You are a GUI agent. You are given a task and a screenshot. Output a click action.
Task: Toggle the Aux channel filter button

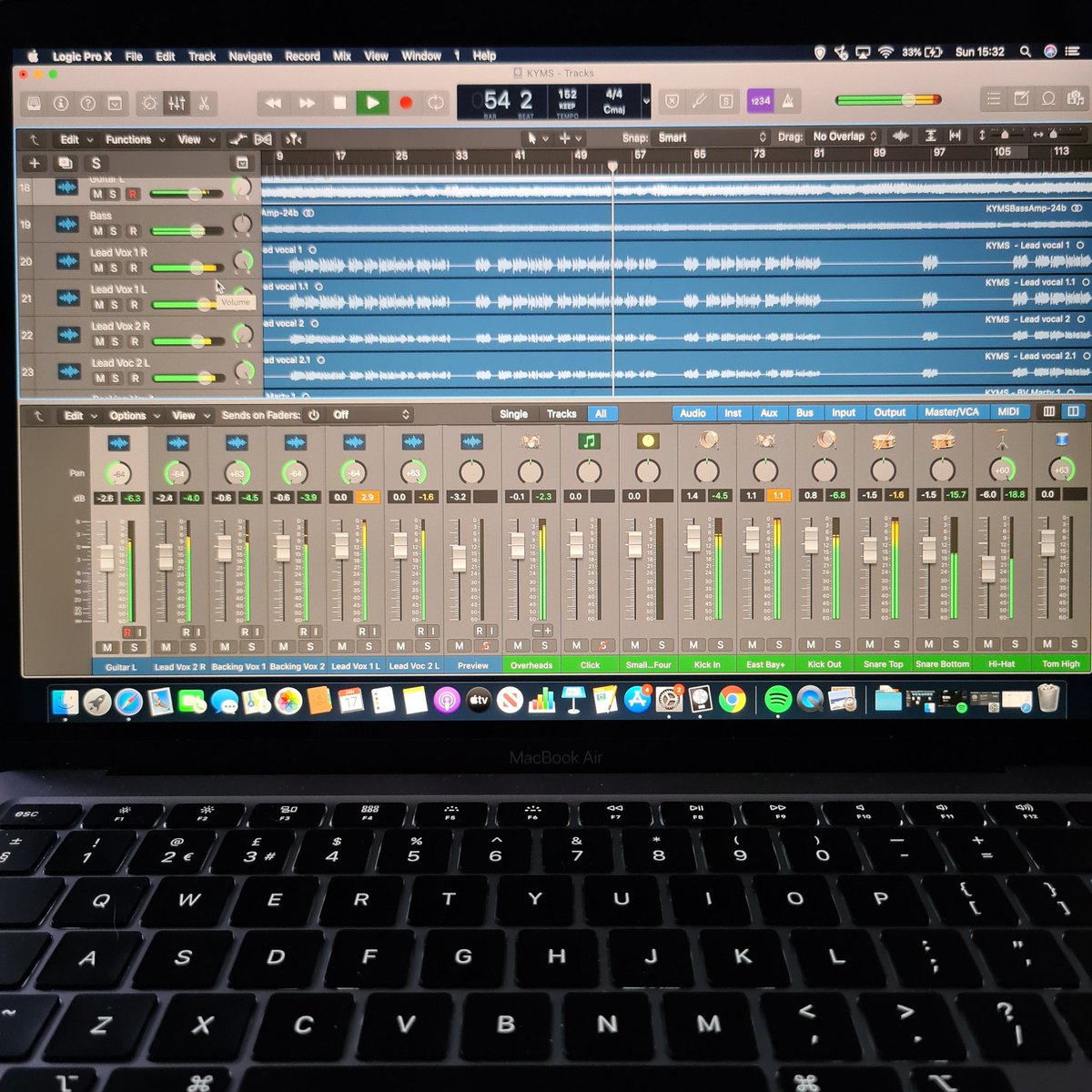pos(769,413)
